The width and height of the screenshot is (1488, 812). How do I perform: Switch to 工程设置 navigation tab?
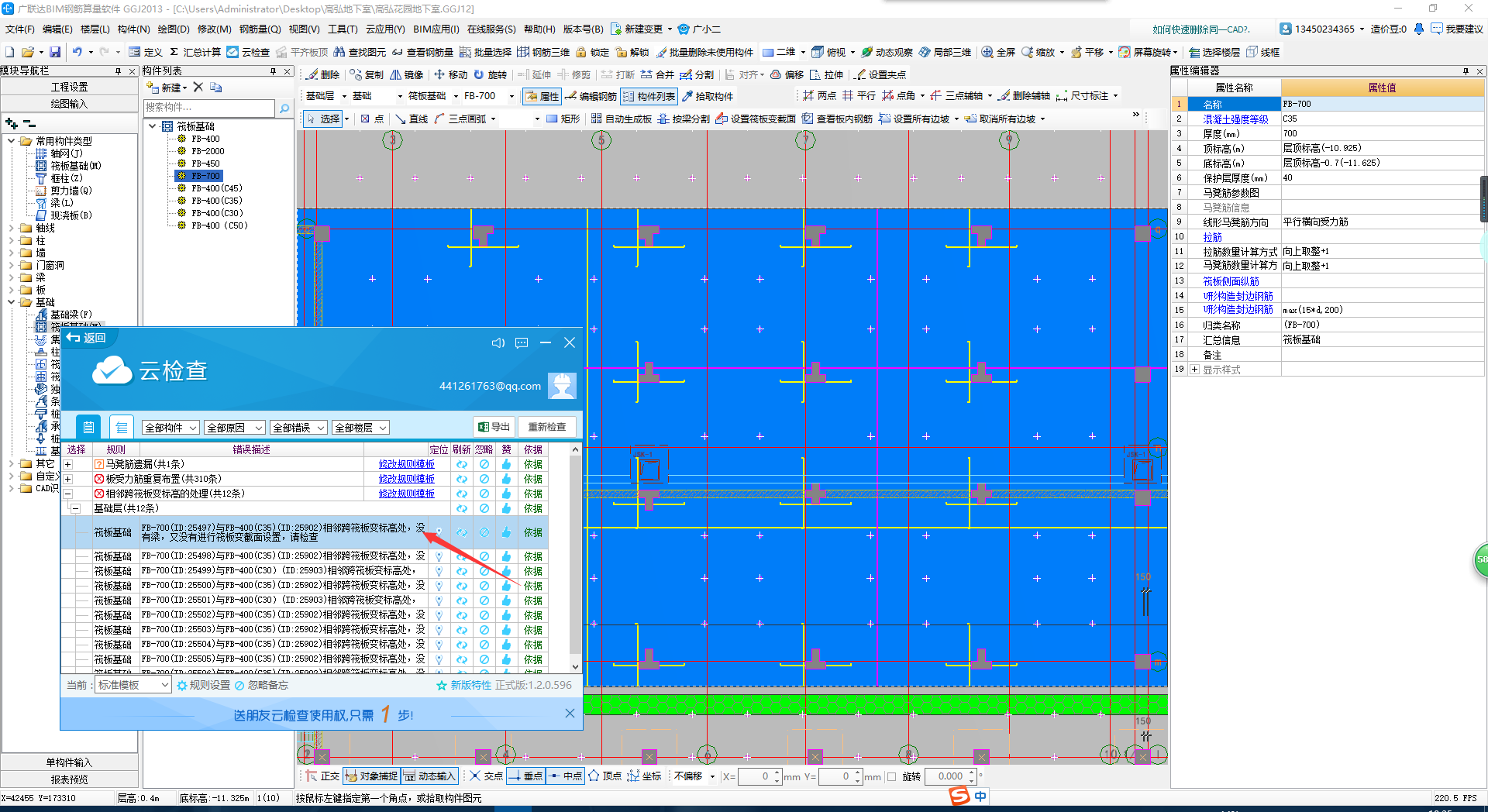69,87
